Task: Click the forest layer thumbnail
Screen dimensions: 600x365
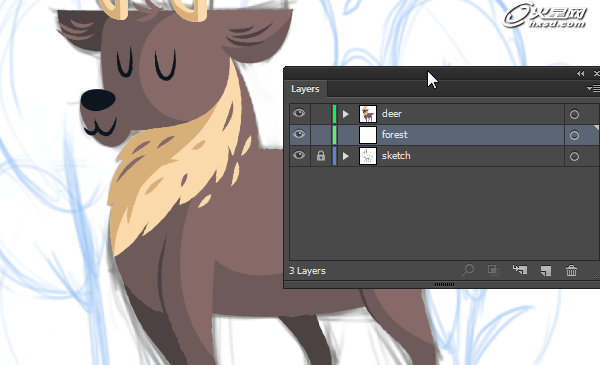Action: [x=368, y=135]
